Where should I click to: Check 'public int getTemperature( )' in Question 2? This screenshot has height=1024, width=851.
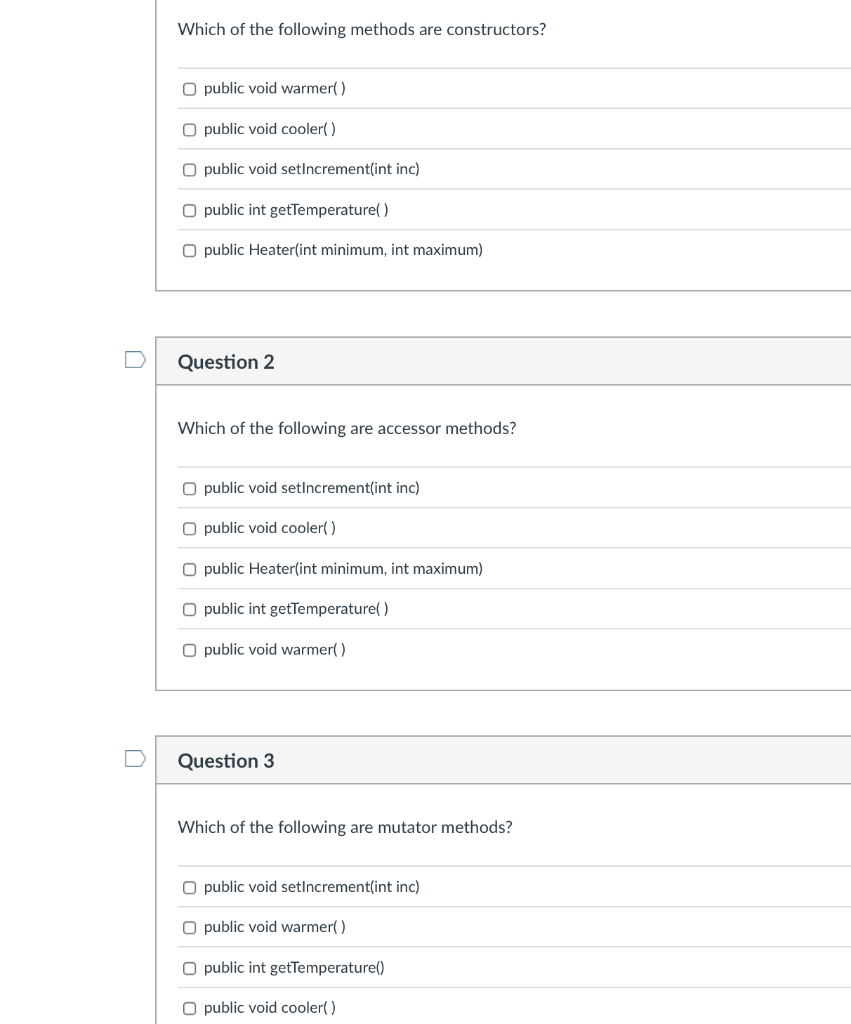(x=189, y=609)
